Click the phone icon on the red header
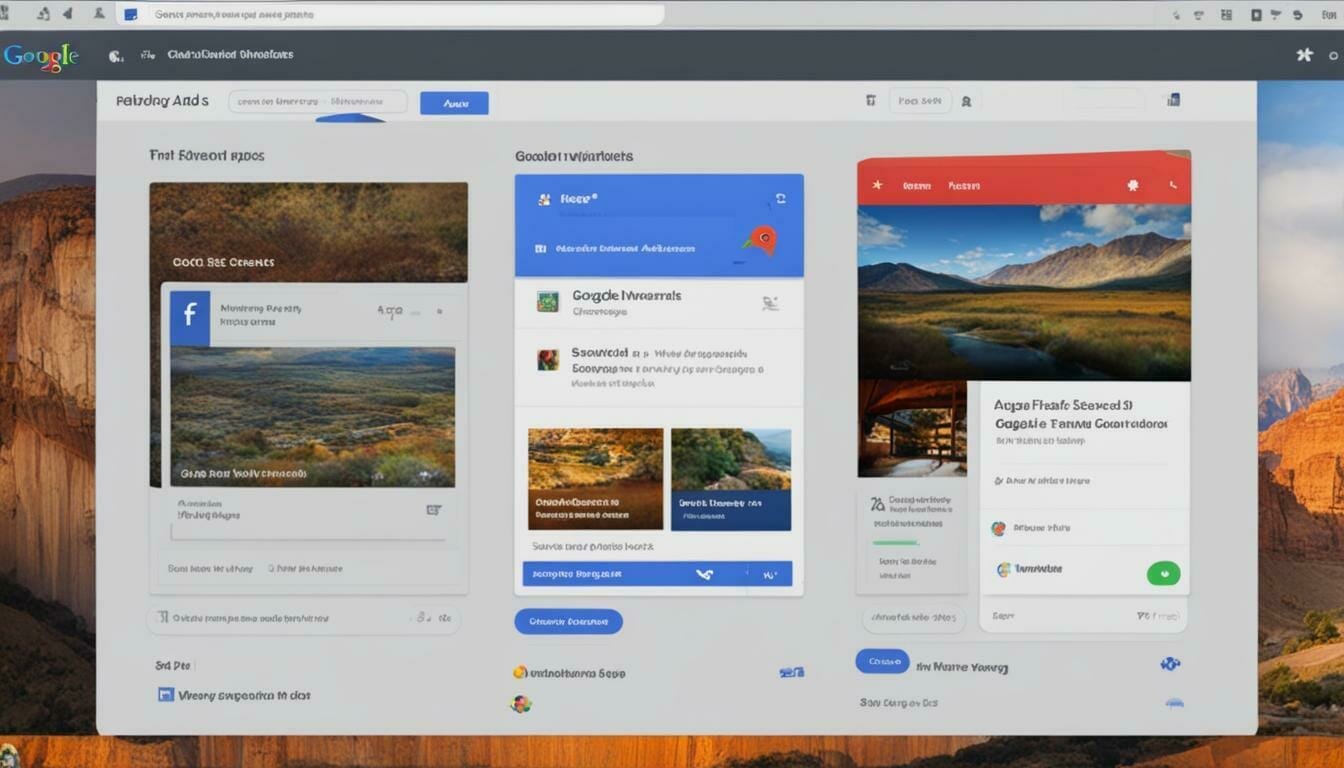Viewport: 1344px width, 768px height. [1172, 185]
